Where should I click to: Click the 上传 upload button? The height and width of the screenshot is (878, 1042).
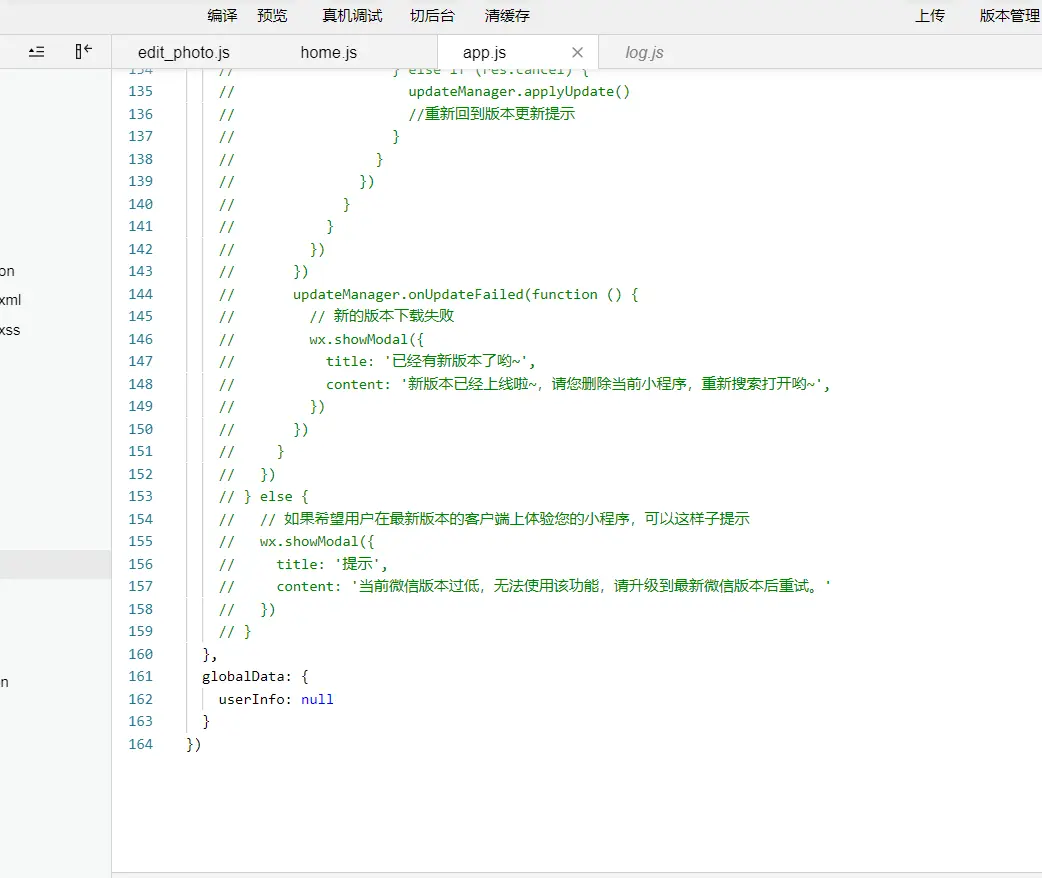930,15
